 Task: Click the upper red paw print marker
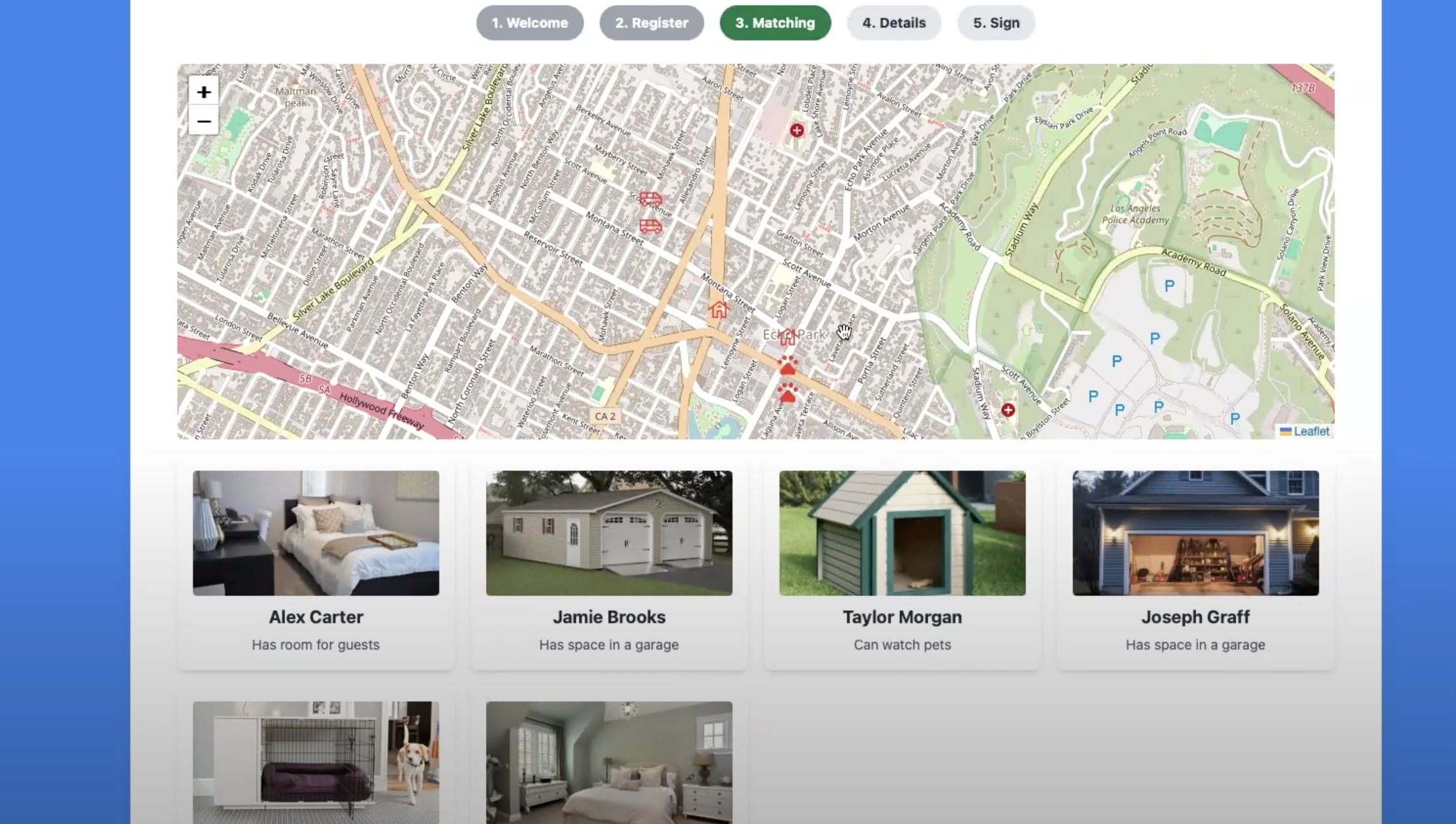click(x=787, y=365)
